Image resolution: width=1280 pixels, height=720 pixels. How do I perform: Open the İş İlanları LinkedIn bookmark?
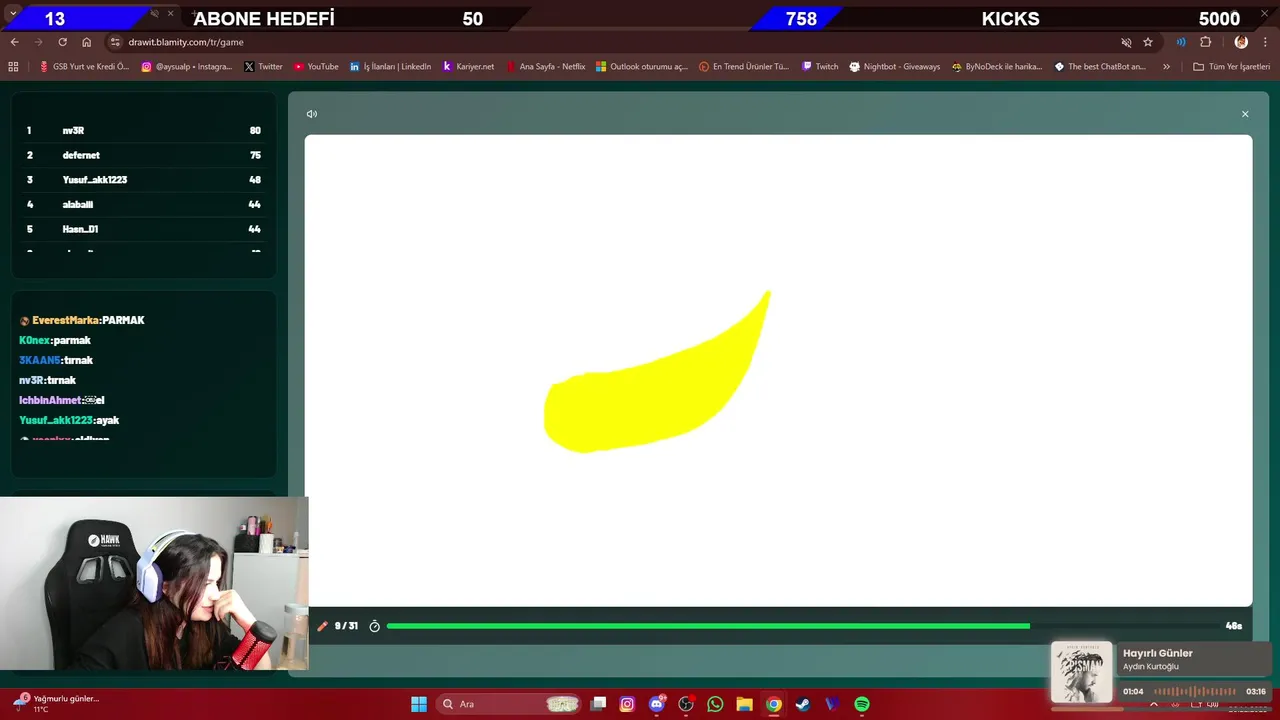point(390,67)
